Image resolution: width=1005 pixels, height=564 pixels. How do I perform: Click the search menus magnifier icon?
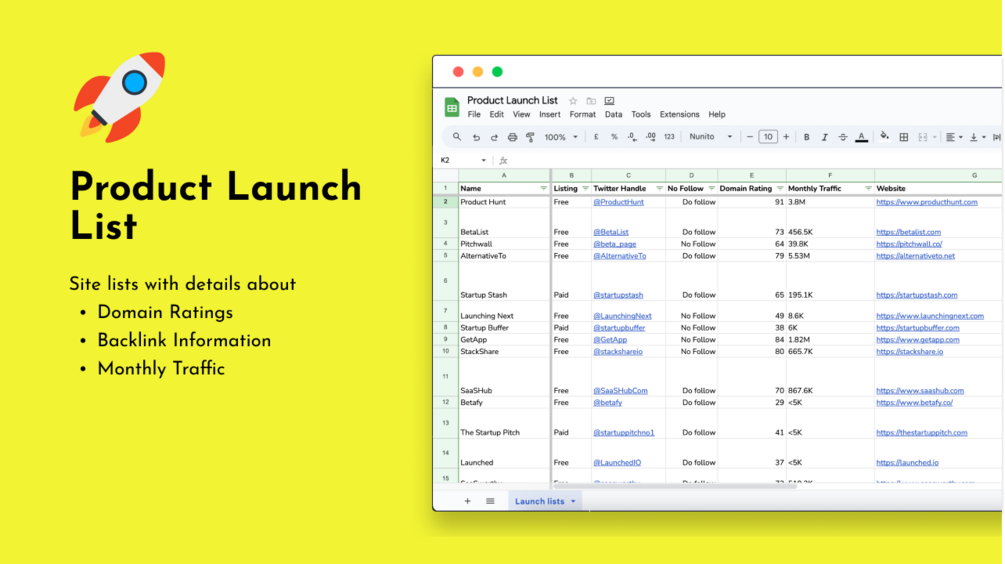[x=456, y=137]
